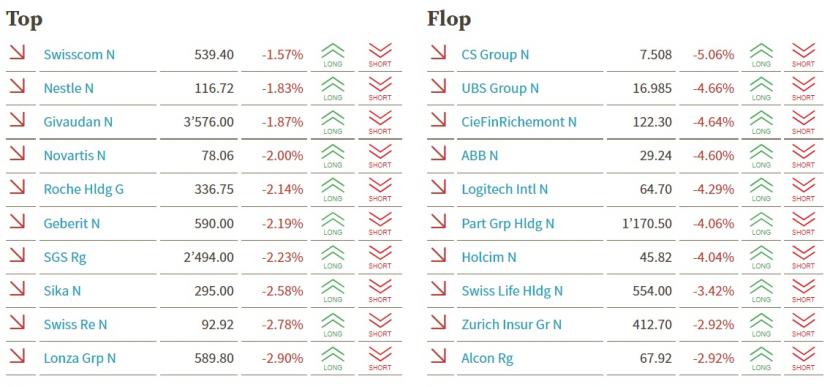
Task: Click LONG icon in the ABB N row
Action: pyautogui.click(x=761, y=156)
